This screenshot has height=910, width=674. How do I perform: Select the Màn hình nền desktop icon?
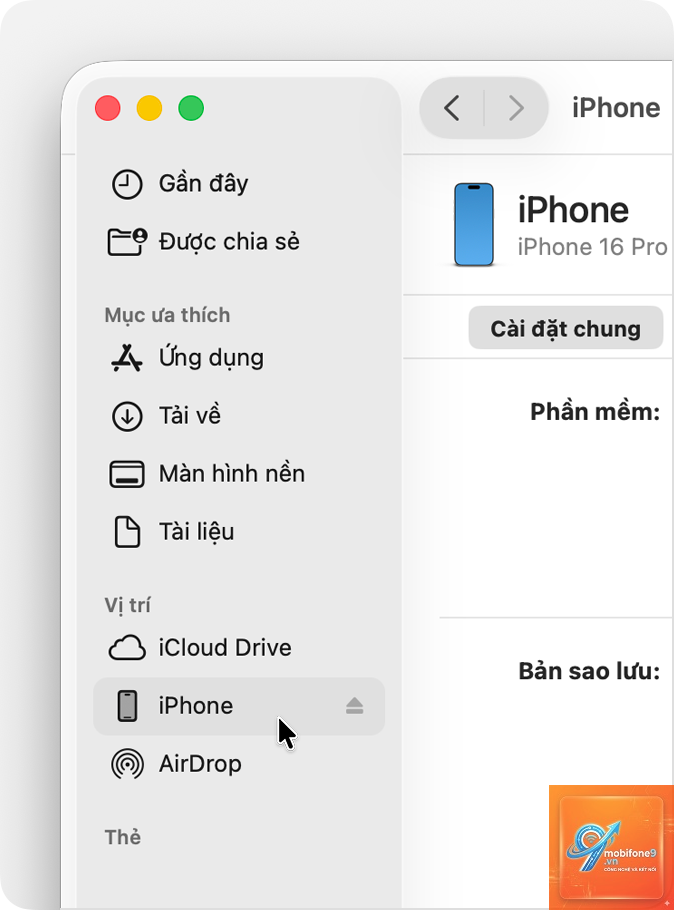127,474
